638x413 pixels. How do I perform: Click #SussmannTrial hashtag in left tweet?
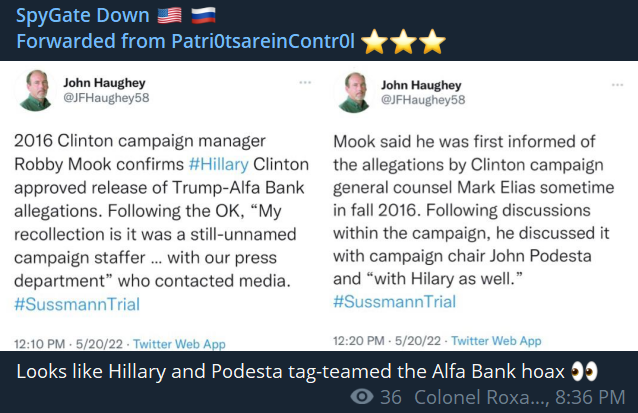77,304
